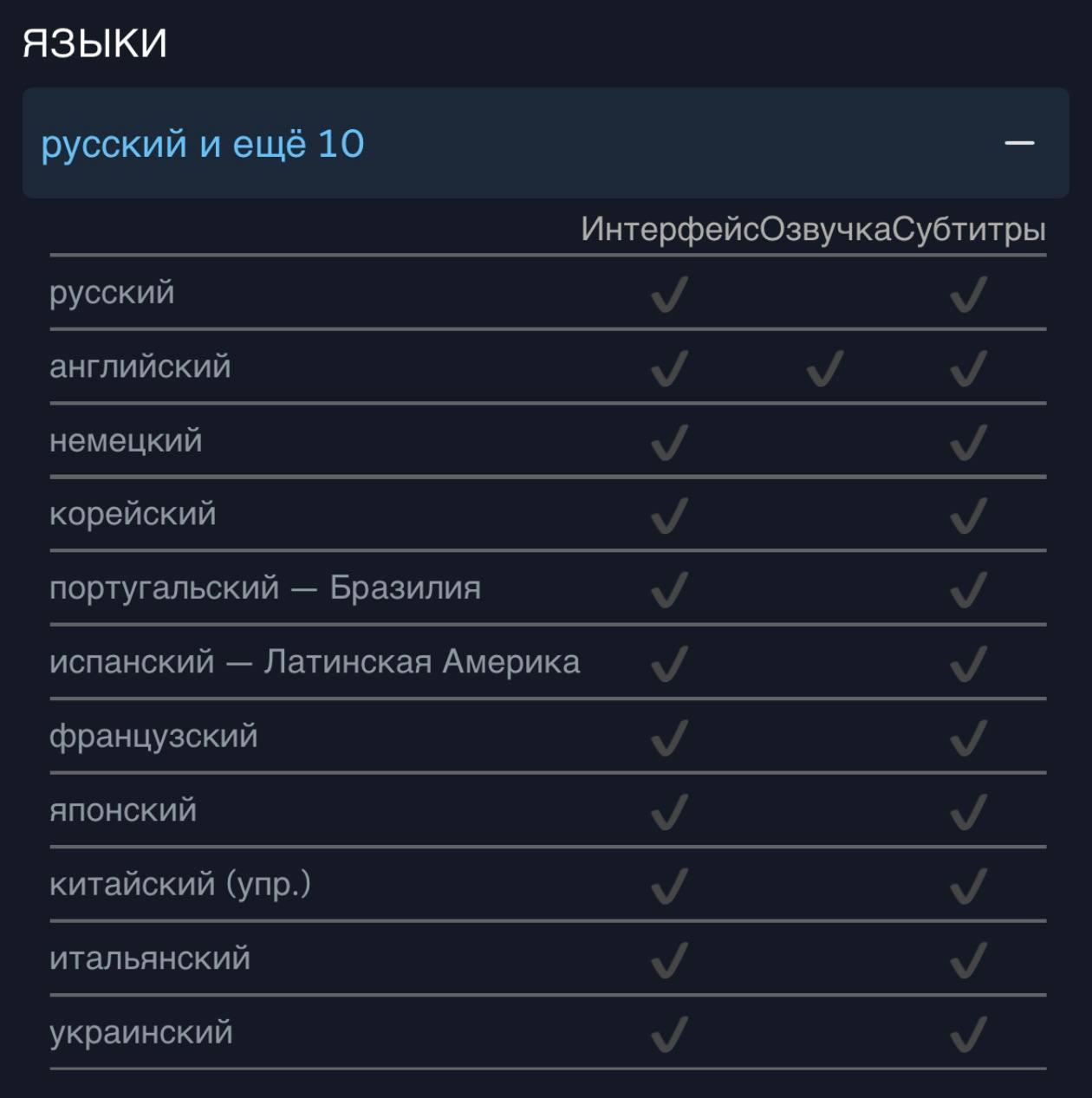Image resolution: width=1092 pixels, height=1098 pixels.
Task: Click the Субтитры checkmark for русский
Action: [x=968, y=295]
